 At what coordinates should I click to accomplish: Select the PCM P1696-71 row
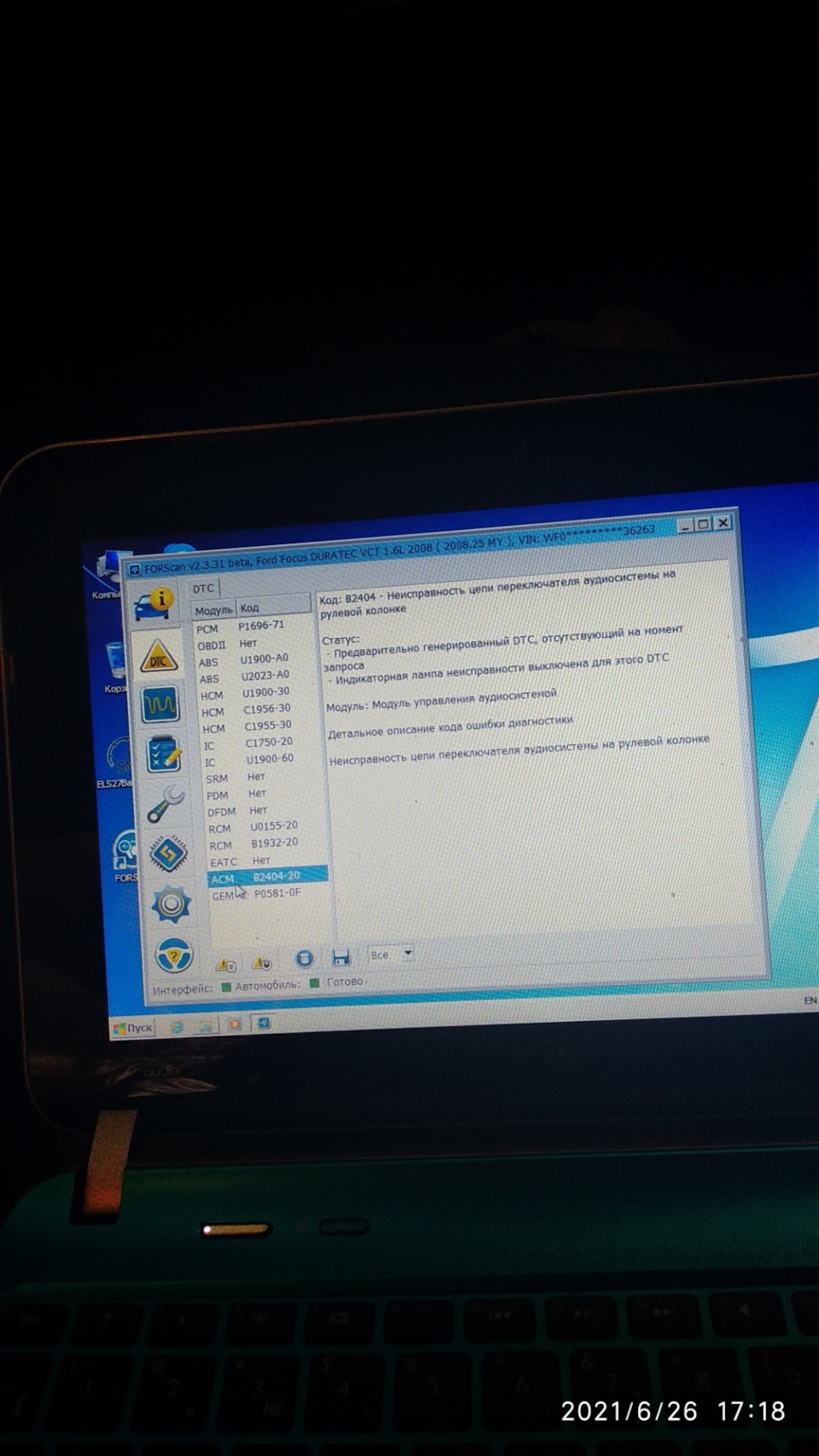(253, 627)
